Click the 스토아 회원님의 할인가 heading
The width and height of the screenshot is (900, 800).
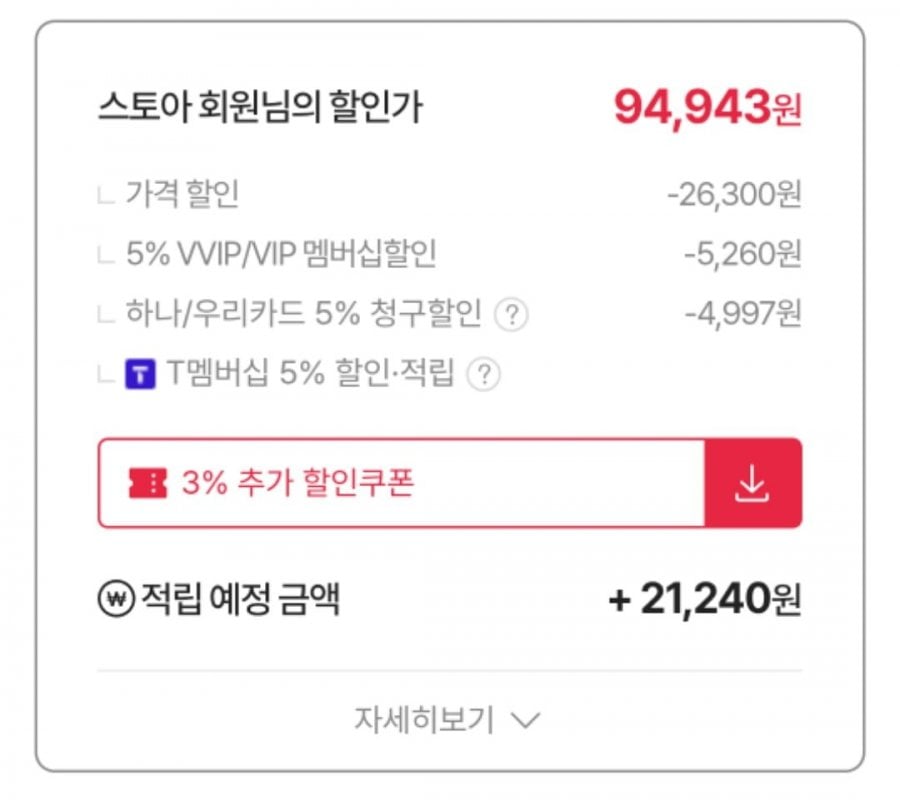260,109
